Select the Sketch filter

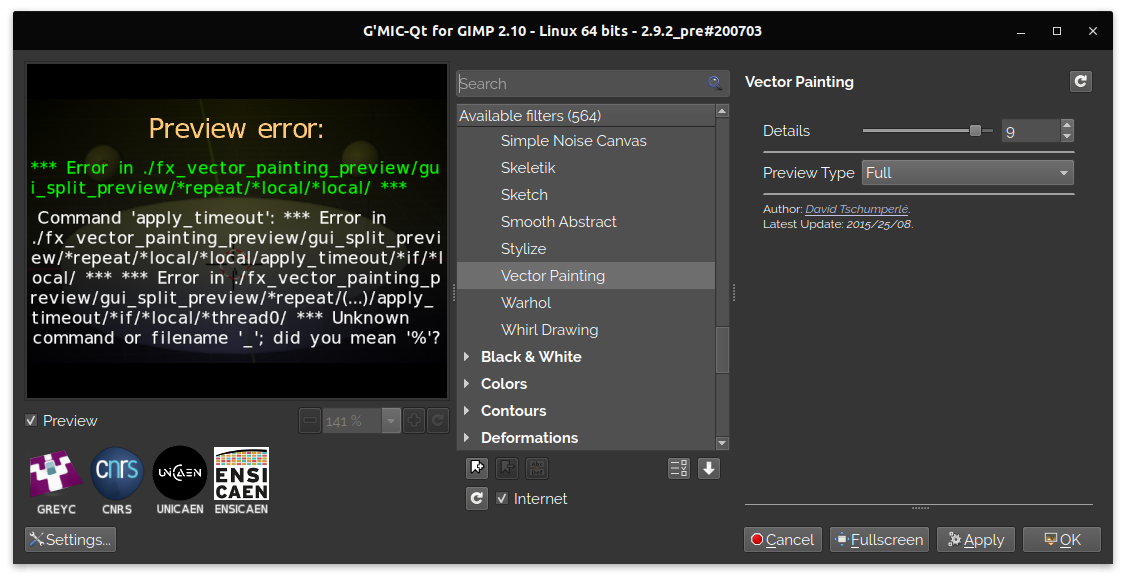(586, 195)
